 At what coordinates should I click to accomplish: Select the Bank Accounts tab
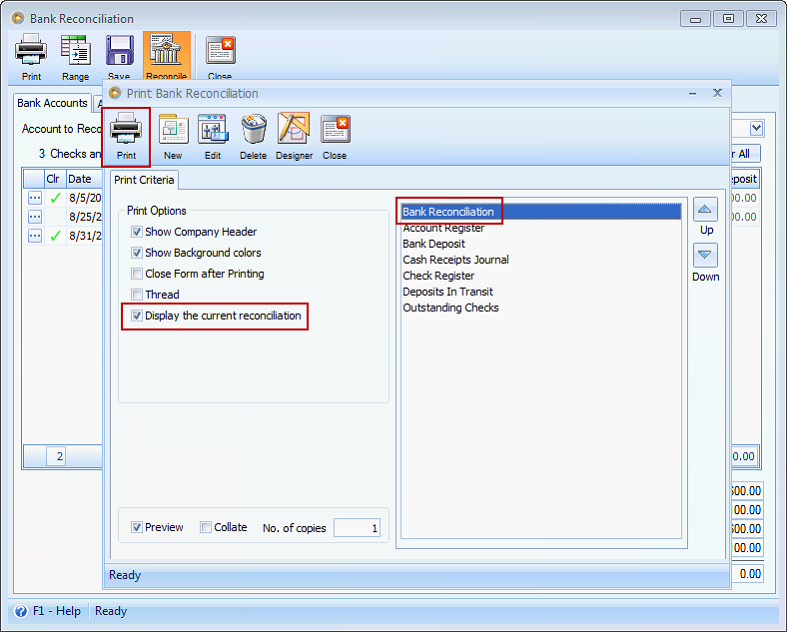pyautogui.click(x=52, y=104)
